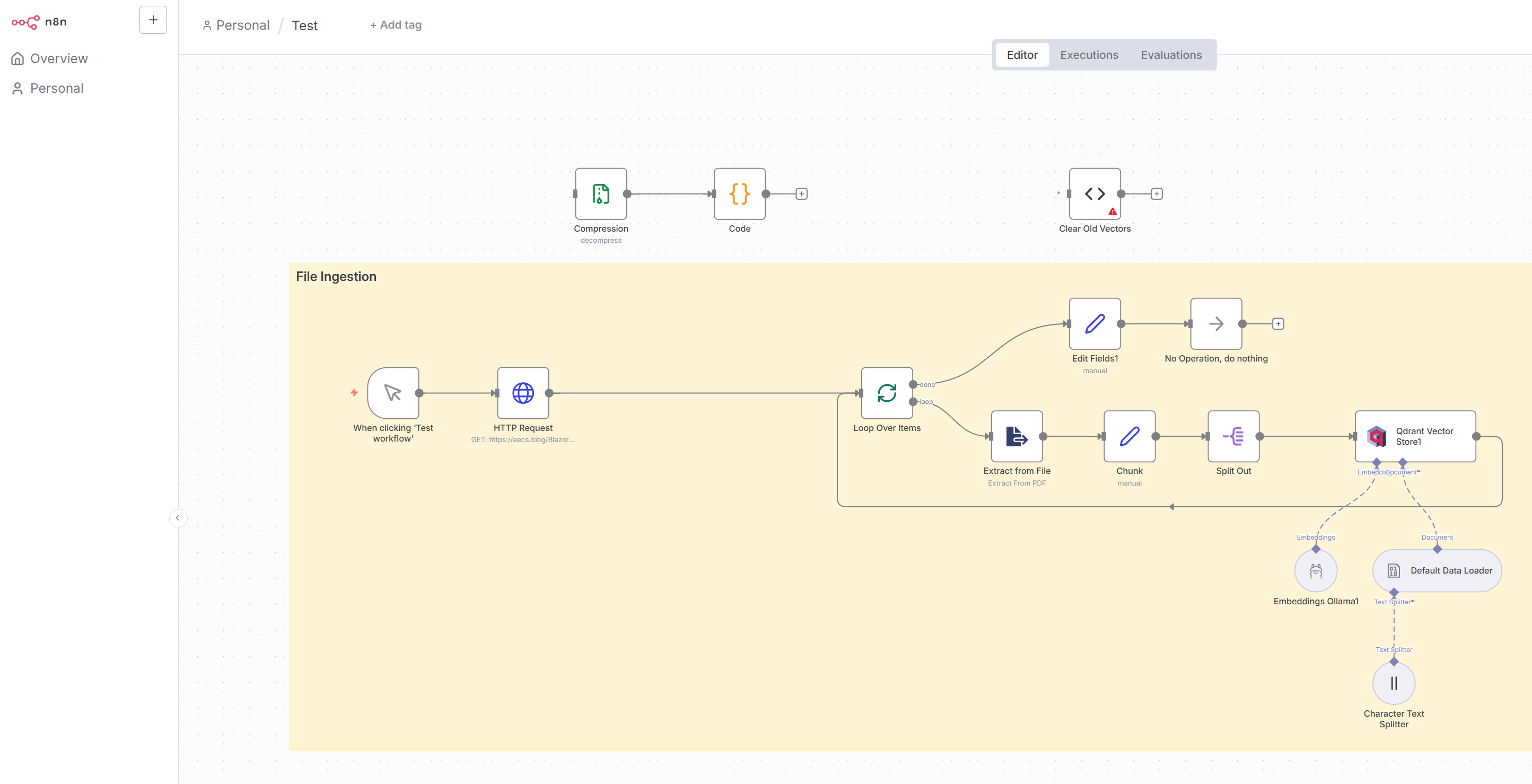Screen dimensions: 1532x784
Task: Click the Embeddings Ollama1 llama icon
Action: coord(1316,570)
